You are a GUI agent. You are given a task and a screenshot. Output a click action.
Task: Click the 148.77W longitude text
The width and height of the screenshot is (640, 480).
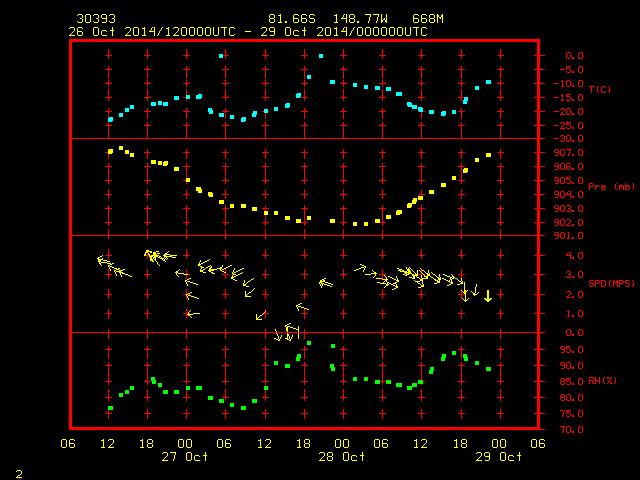(x=360, y=19)
